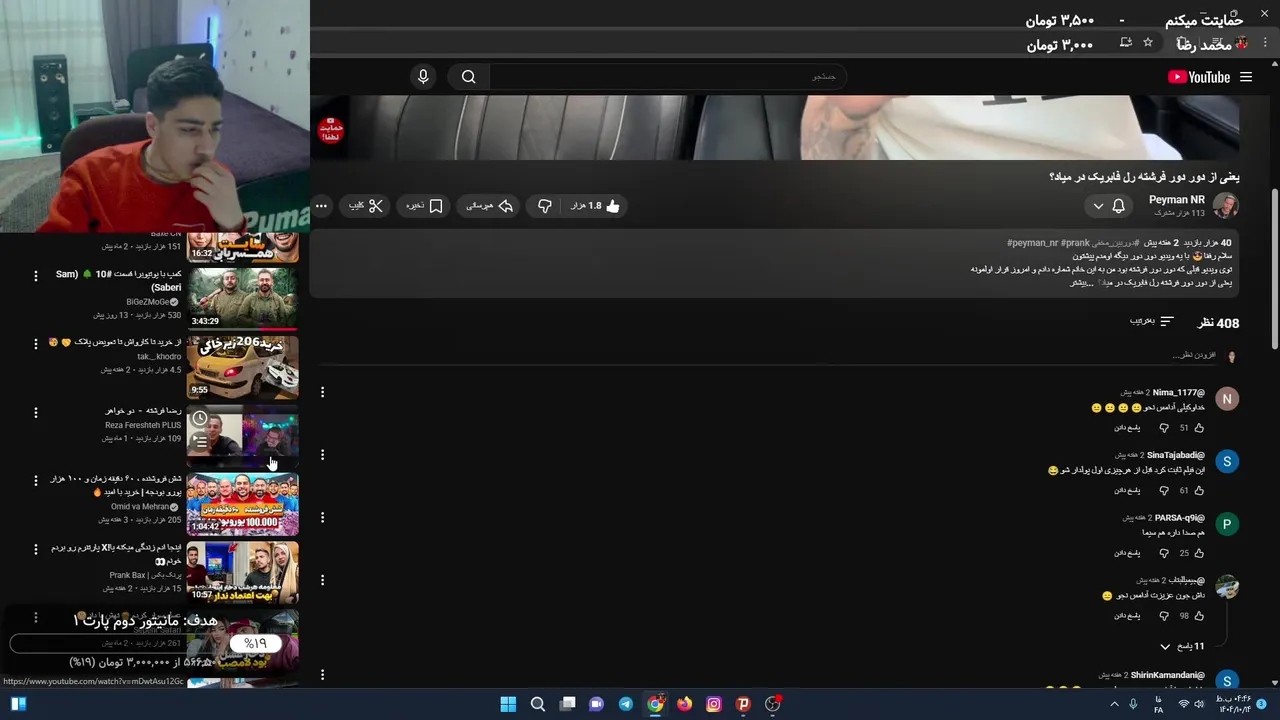Reply to the PARSA-q9i comment
Image resolution: width=1280 pixels, height=720 pixels.
tap(1127, 553)
